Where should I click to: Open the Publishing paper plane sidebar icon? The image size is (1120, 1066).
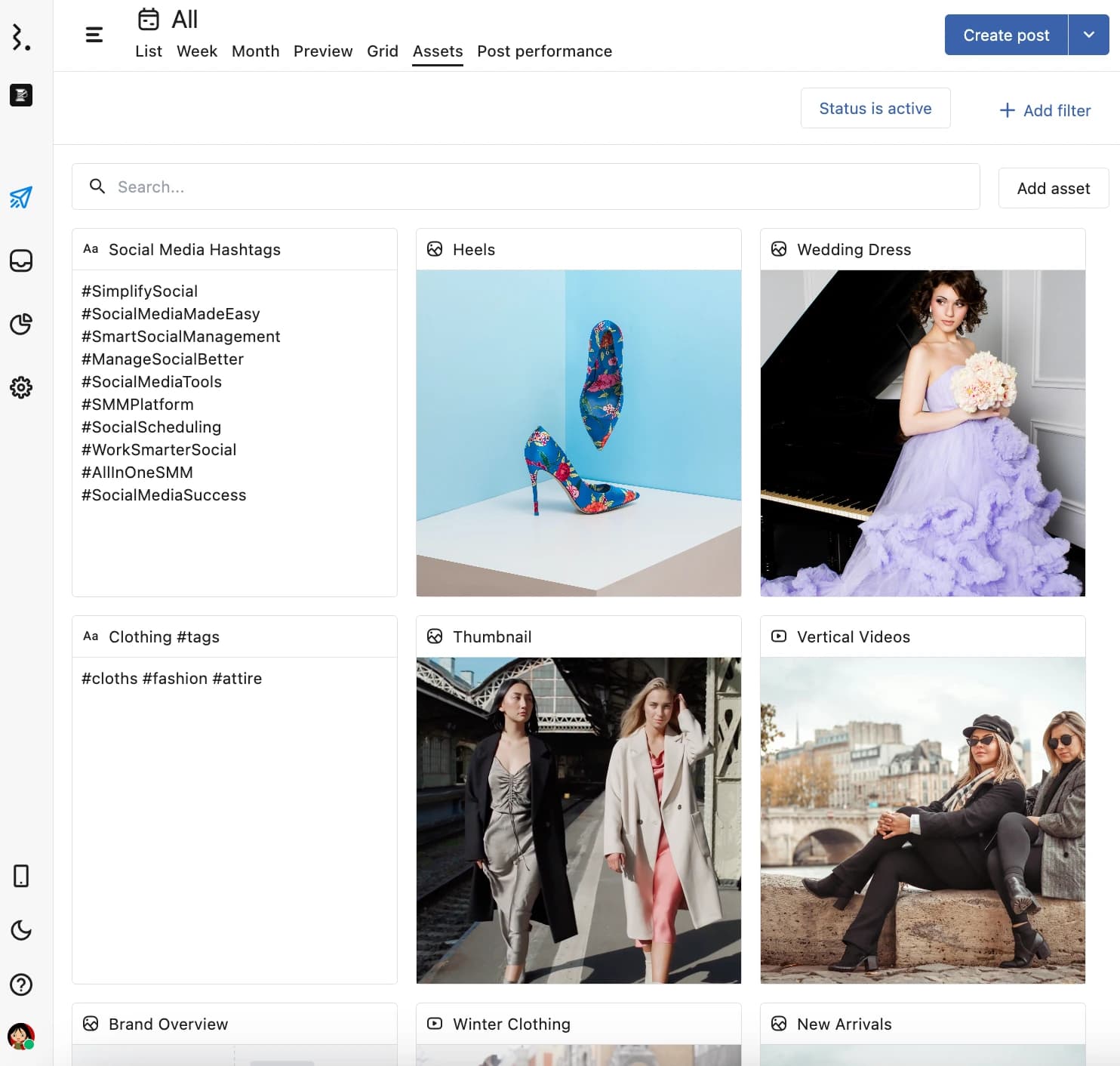21,198
